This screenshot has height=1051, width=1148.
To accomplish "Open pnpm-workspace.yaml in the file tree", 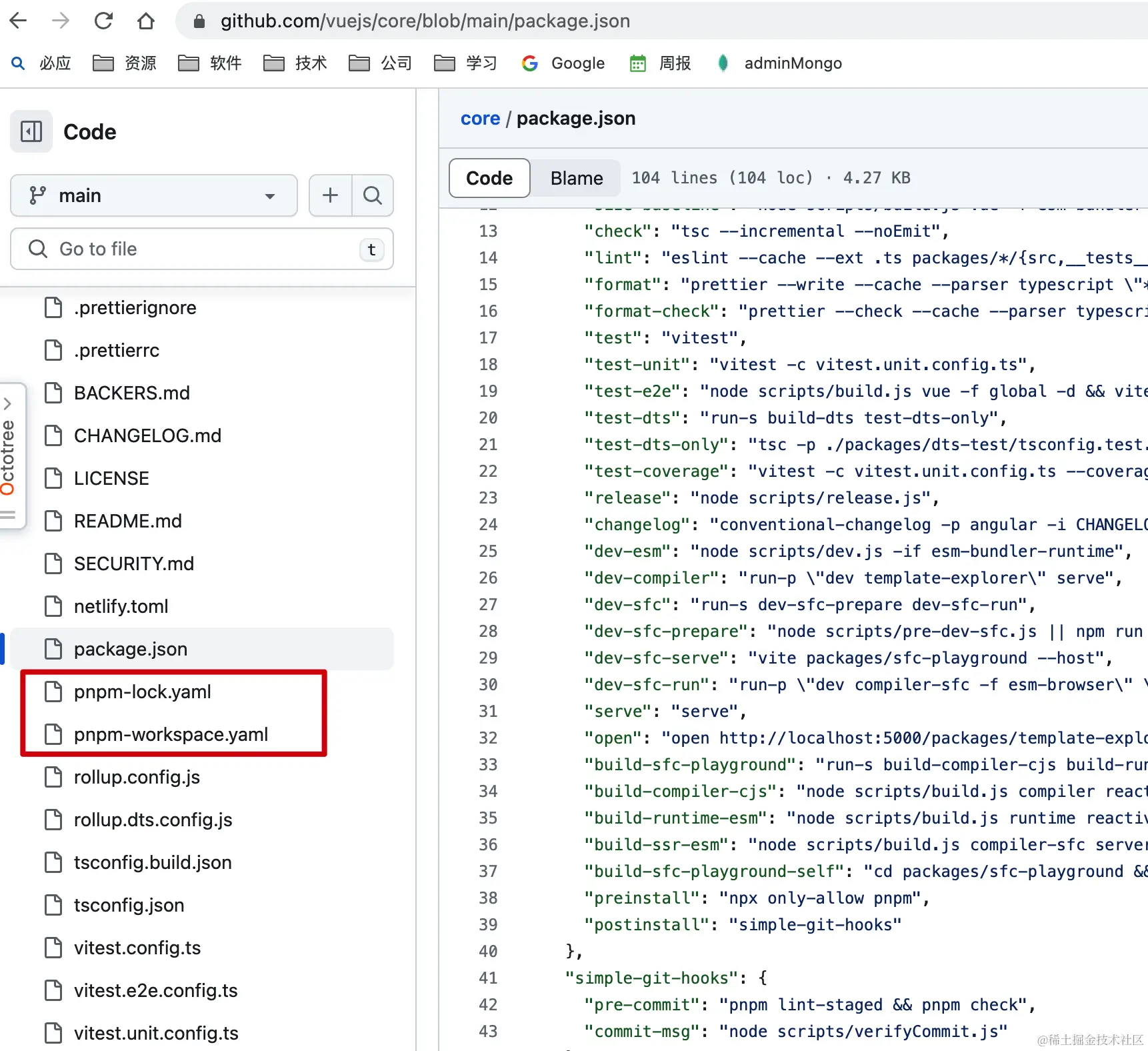I will click(171, 734).
